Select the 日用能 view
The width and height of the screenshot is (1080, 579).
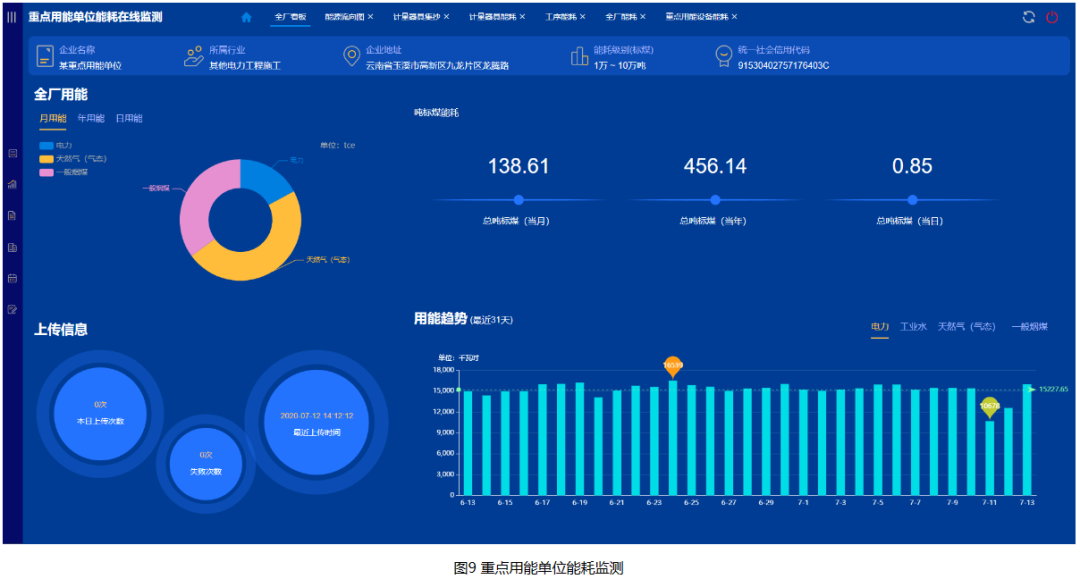[129, 118]
